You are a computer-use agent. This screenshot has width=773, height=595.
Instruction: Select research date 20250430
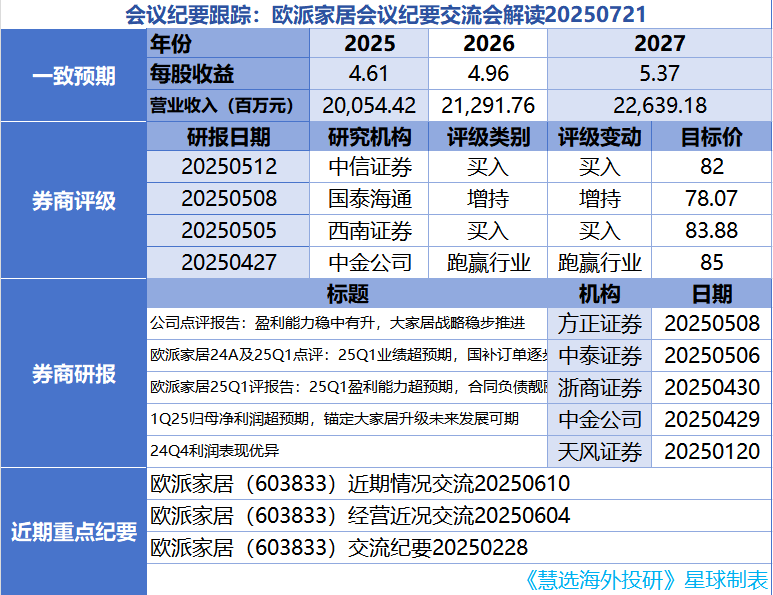click(712, 387)
